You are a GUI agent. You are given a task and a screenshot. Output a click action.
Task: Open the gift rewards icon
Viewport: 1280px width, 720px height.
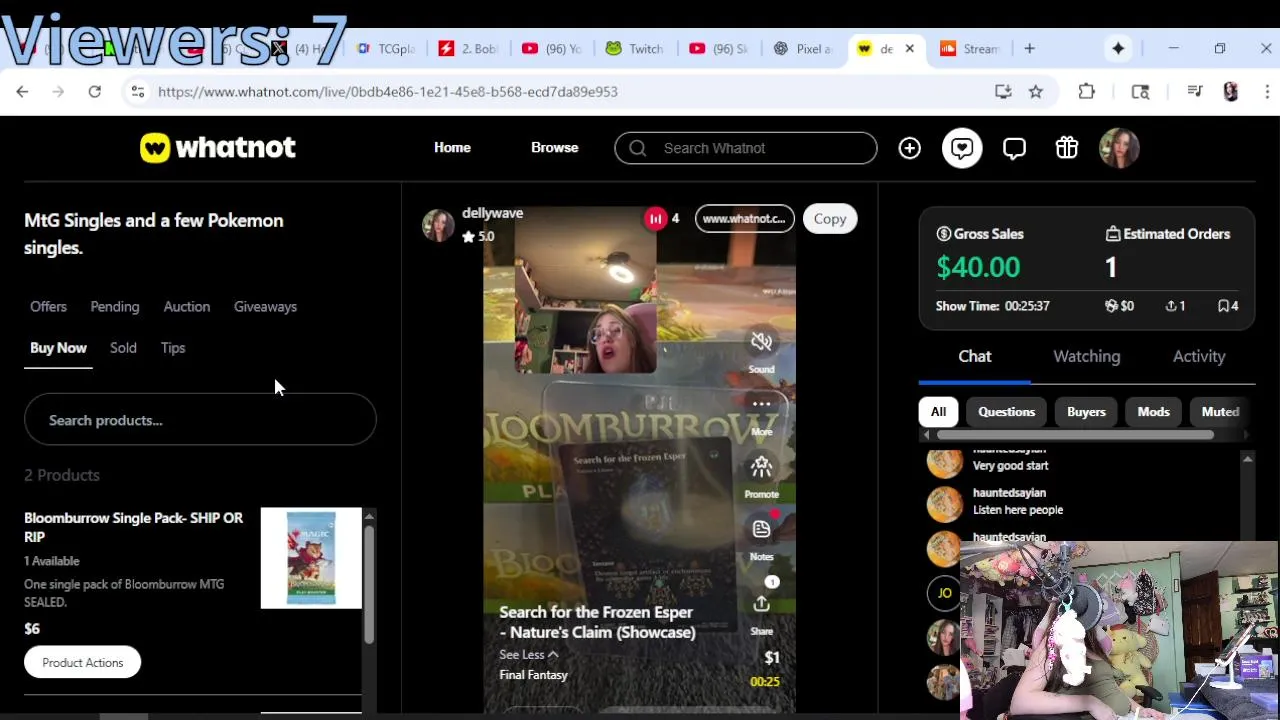click(1067, 148)
